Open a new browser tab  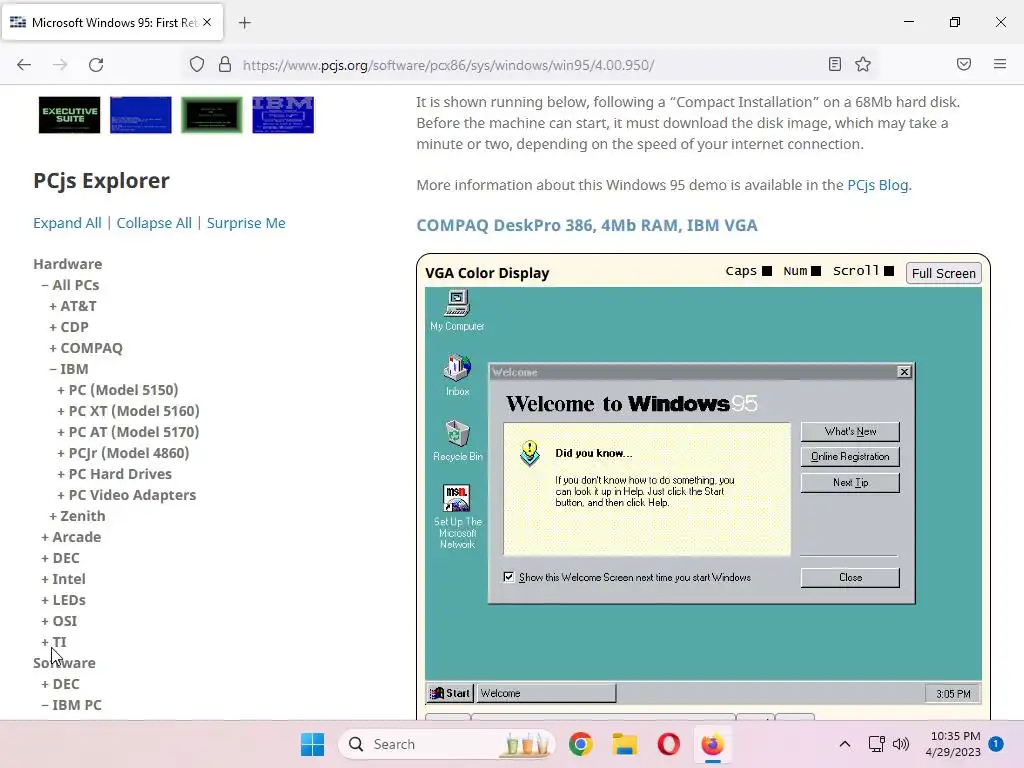pos(244,23)
